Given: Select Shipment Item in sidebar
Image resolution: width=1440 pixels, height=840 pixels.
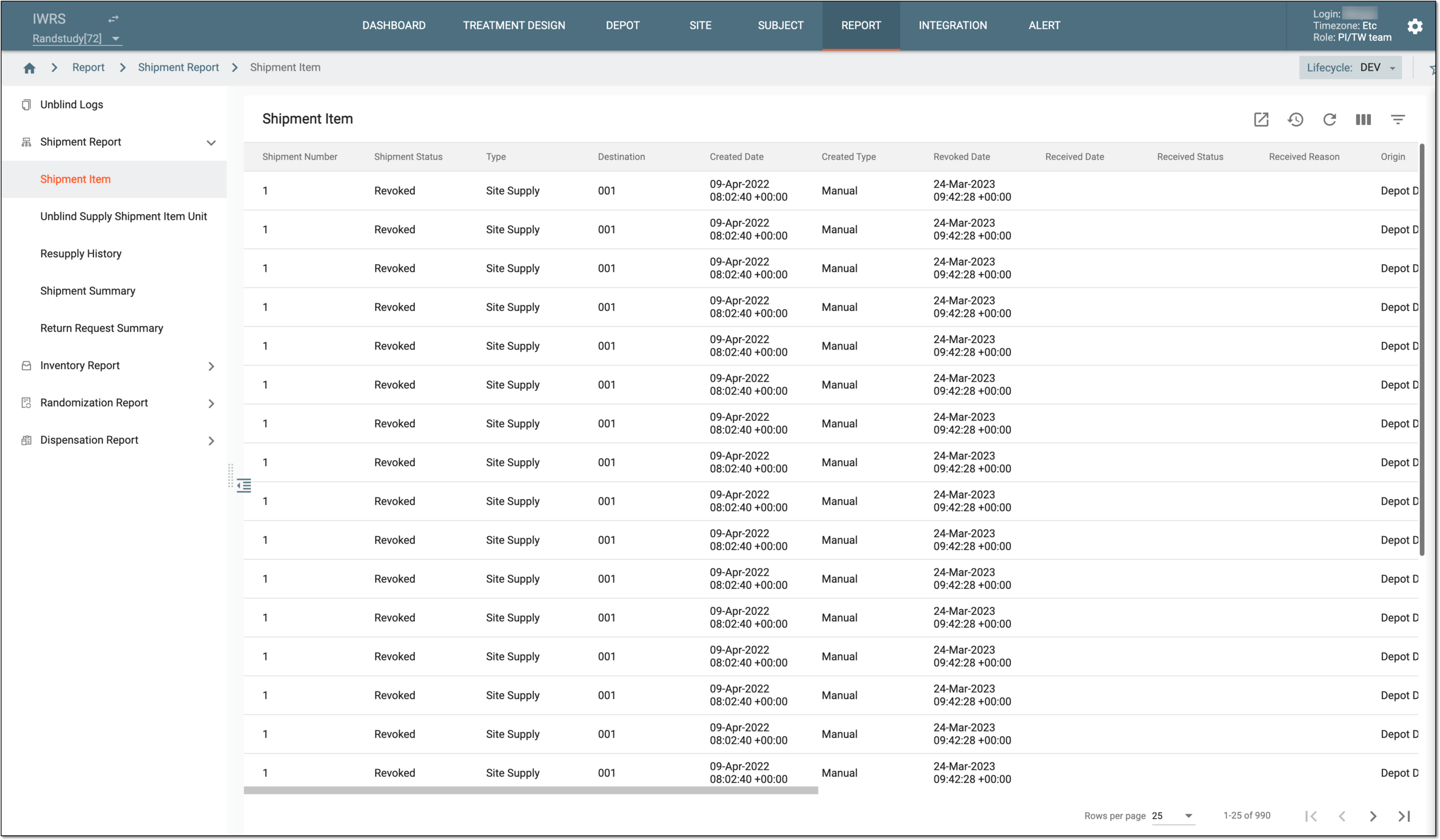Looking at the screenshot, I should [x=114, y=179].
